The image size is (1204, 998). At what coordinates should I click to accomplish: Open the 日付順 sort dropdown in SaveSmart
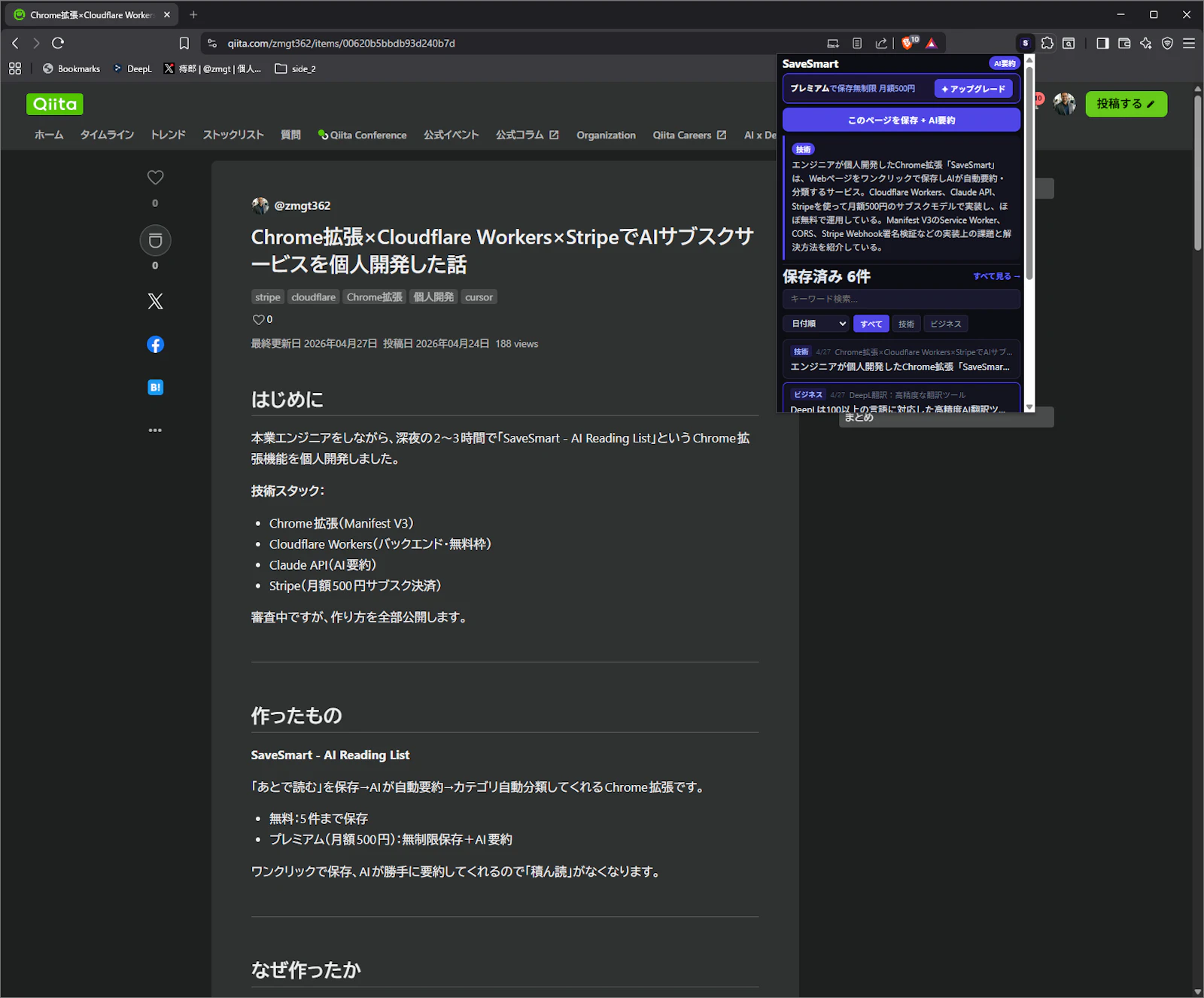tap(816, 324)
